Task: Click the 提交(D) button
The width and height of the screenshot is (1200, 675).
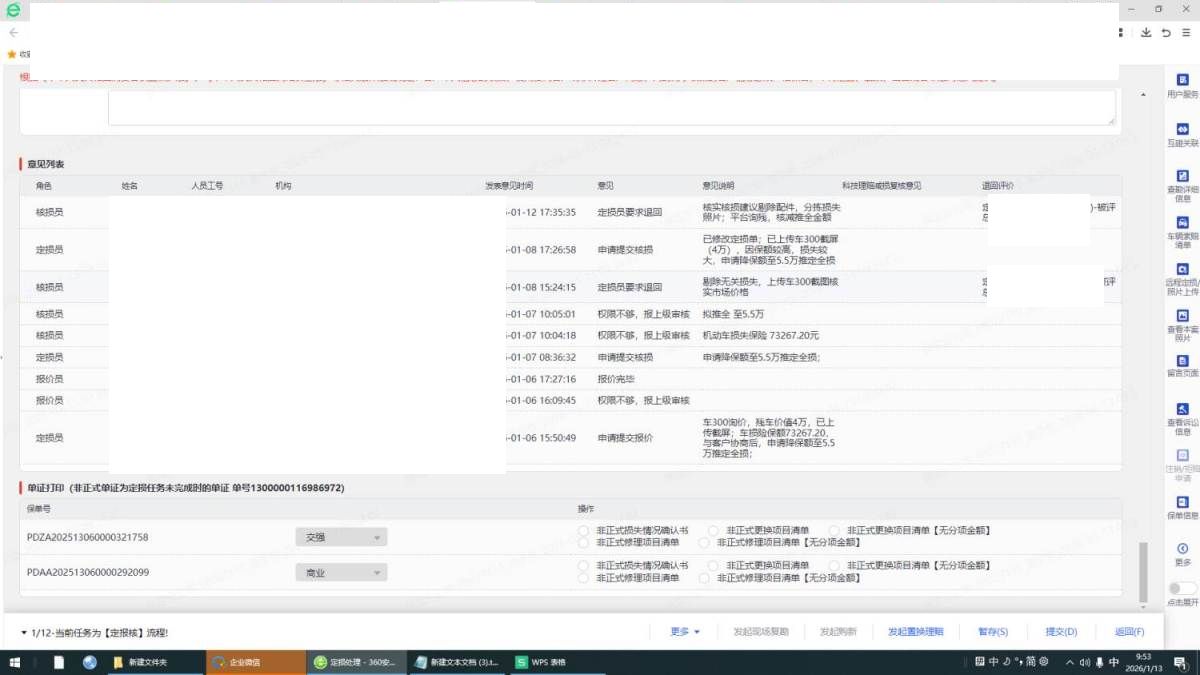Action: point(1061,632)
